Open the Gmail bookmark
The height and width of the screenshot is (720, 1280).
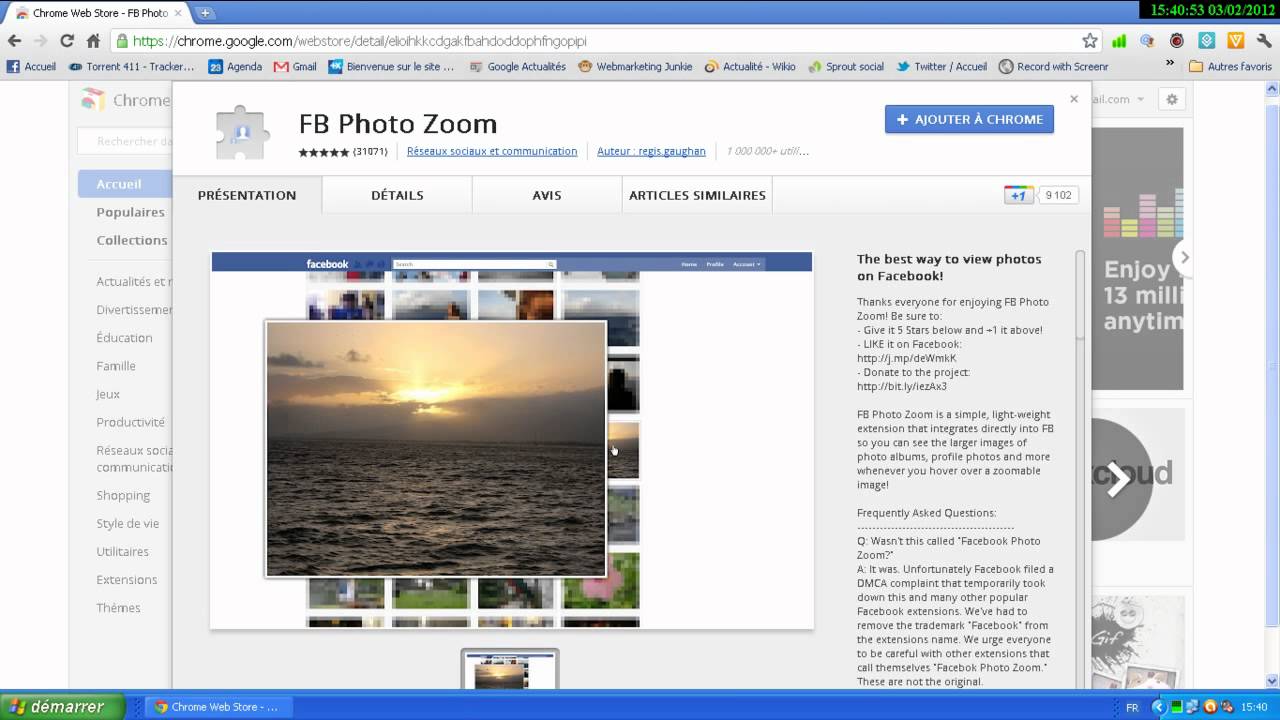295,67
